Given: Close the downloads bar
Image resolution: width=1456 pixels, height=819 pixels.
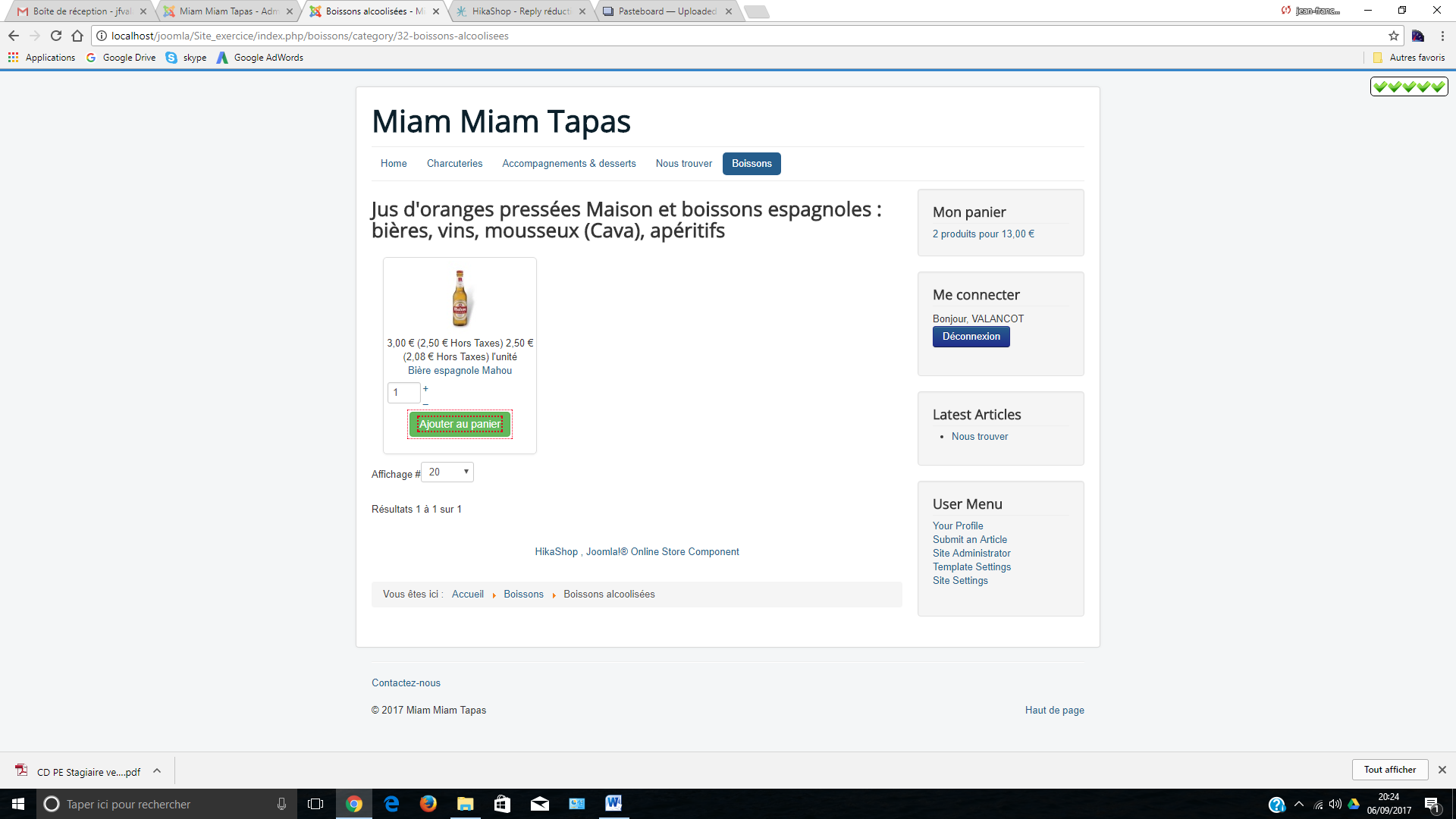Looking at the screenshot, I should pos(1442,770).
